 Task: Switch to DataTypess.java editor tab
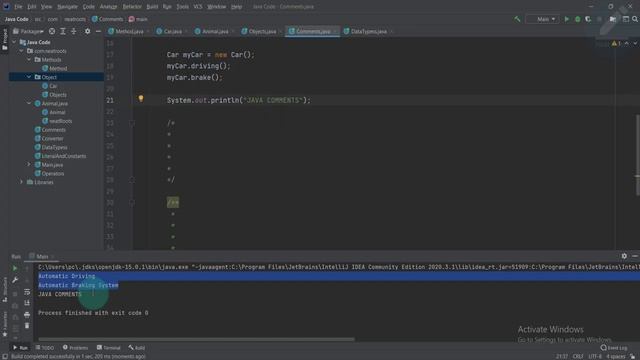click(x=368, y=31)
